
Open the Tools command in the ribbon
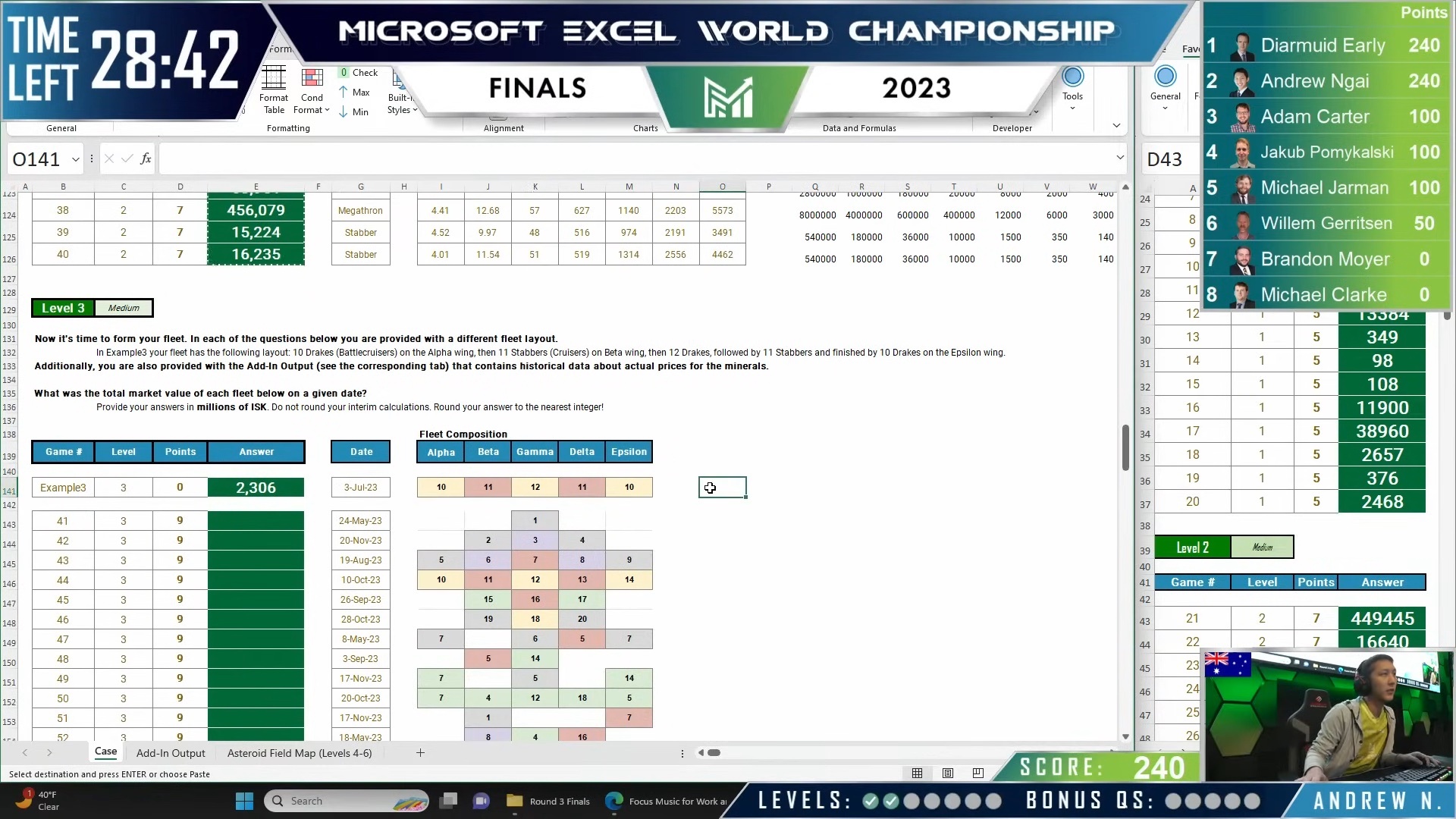click(1072, 85)
